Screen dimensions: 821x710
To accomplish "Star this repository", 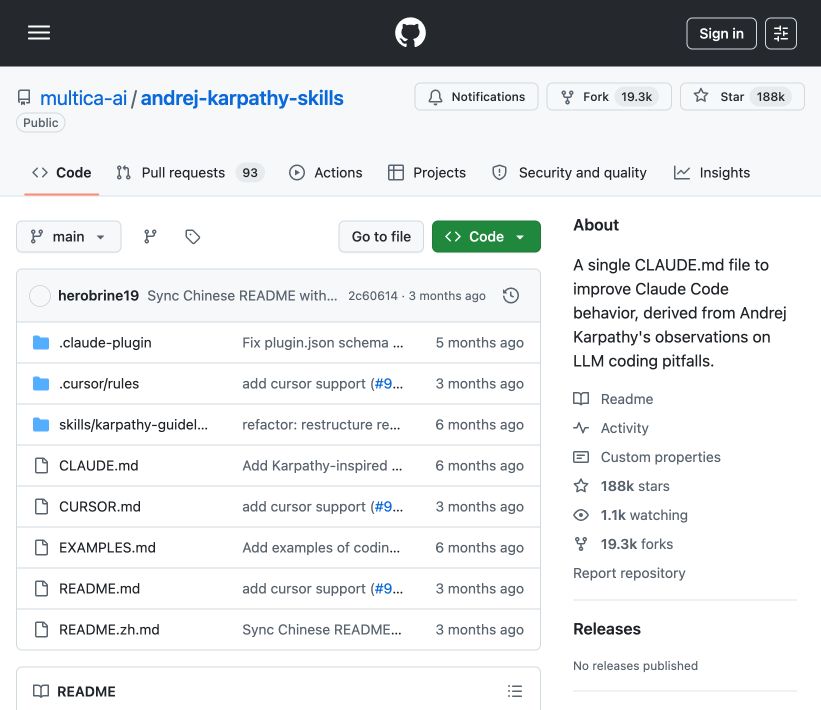I will tap(742, 97).
